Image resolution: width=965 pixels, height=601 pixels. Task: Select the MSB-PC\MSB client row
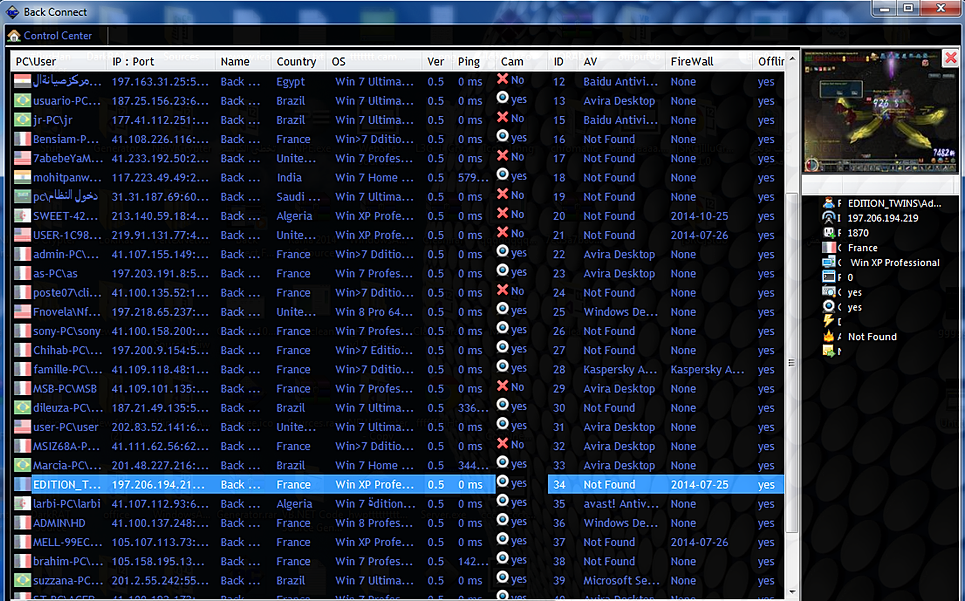click(x=398, y=389)
